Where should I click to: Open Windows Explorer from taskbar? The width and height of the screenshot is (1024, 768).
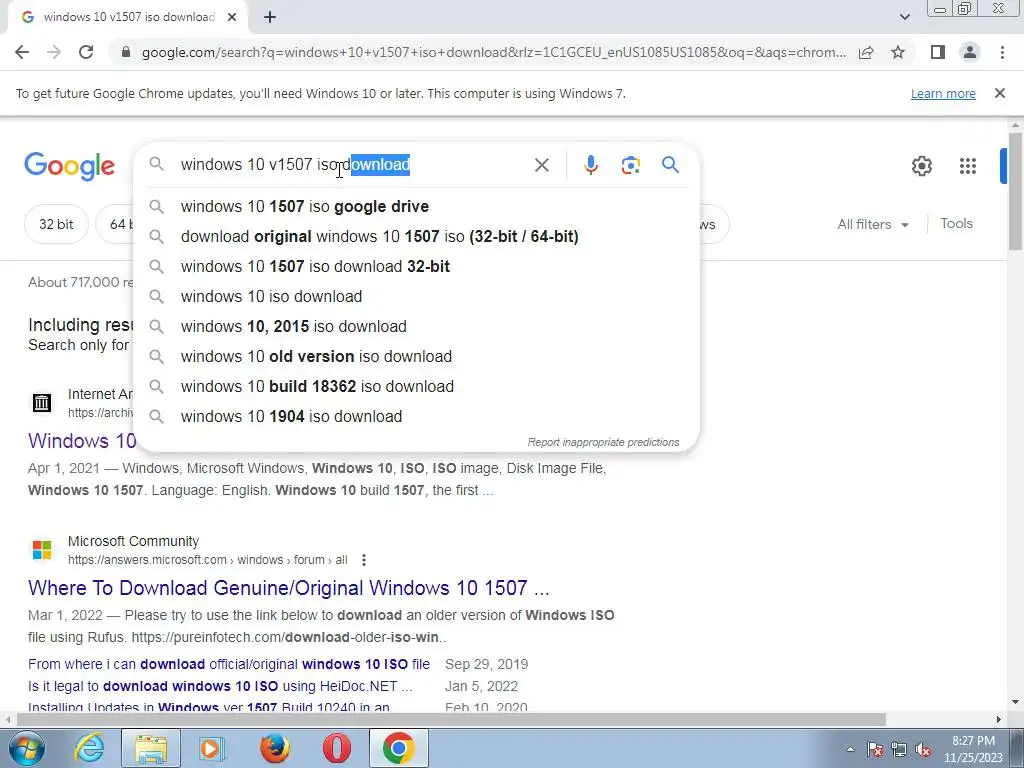tap(151, 748)
